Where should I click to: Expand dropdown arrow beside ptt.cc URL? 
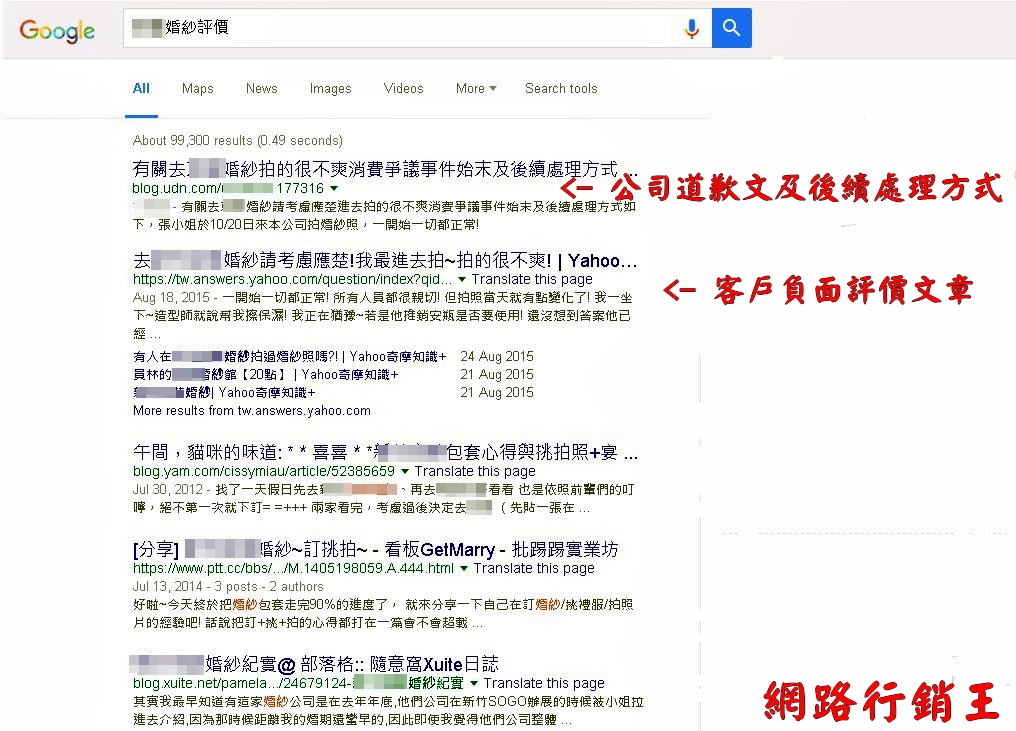coord(464,569)
